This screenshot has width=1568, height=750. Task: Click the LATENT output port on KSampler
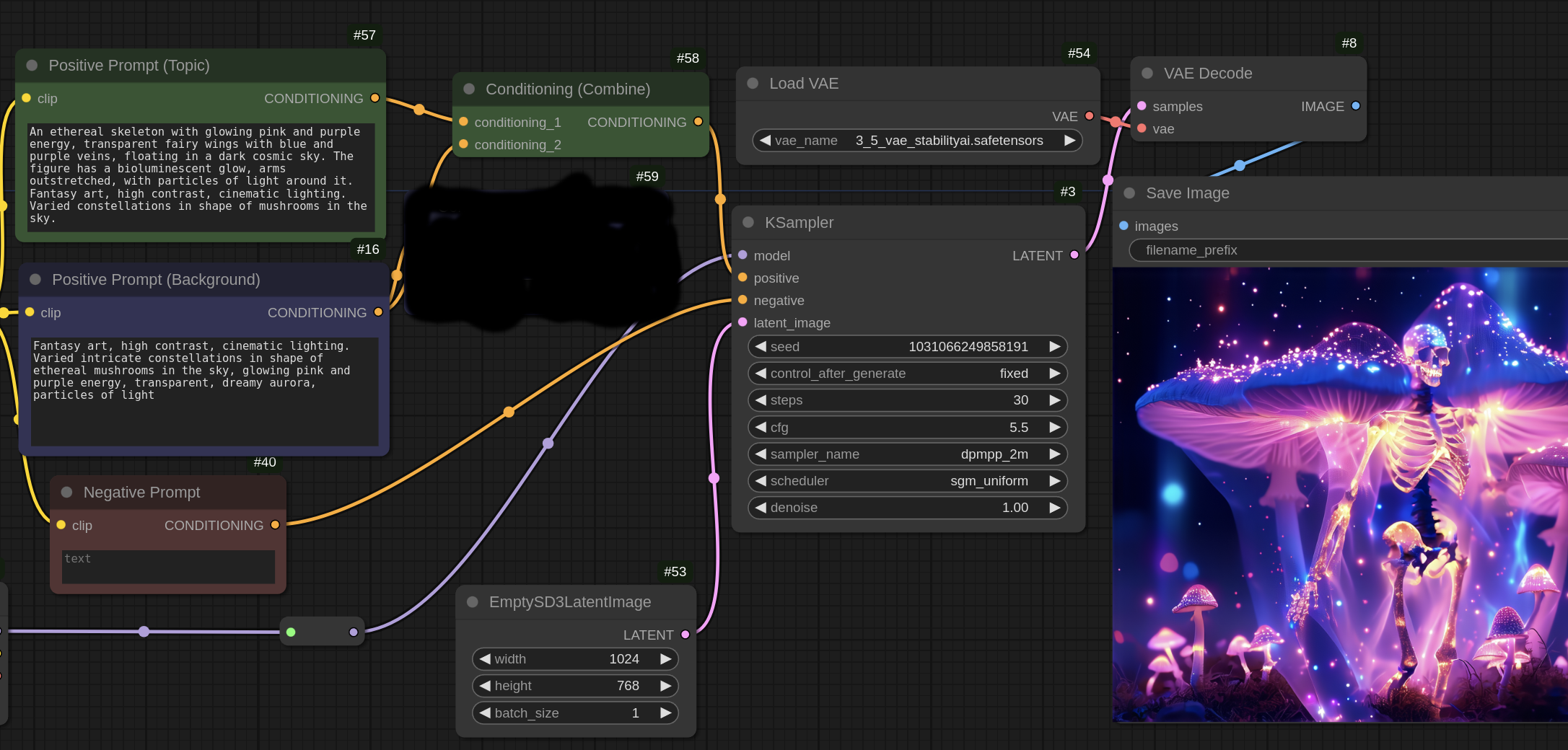[1074, 255]
